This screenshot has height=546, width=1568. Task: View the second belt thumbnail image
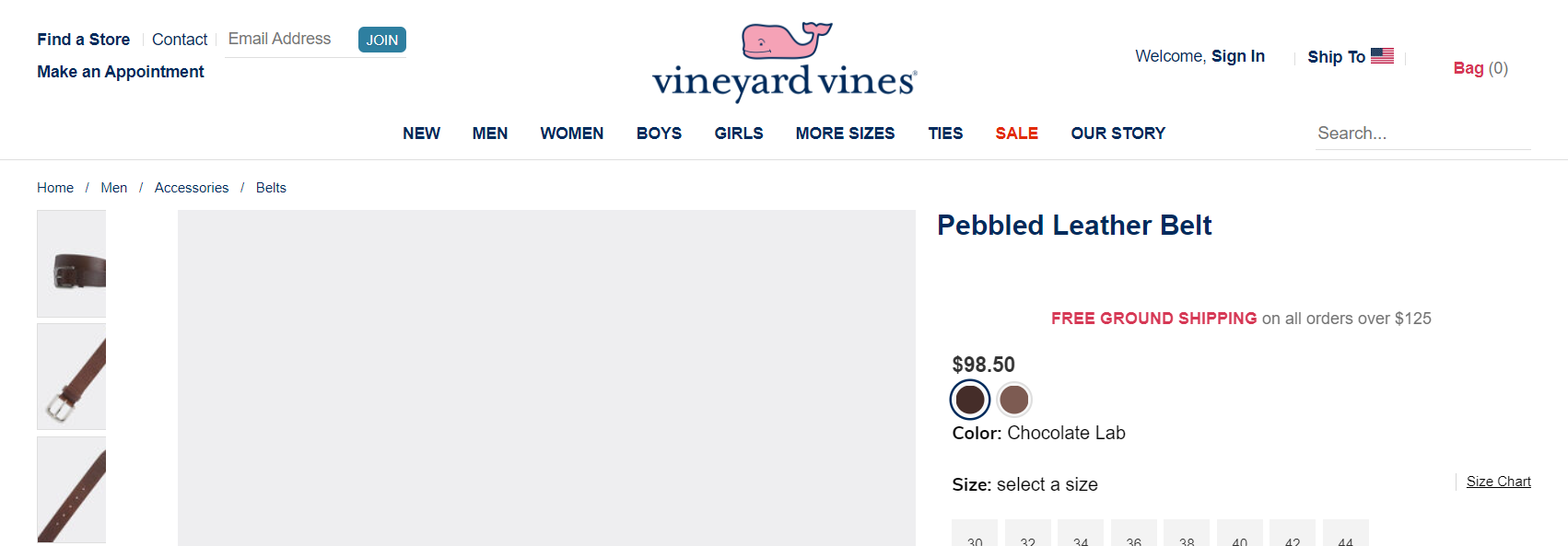[72, 377]
